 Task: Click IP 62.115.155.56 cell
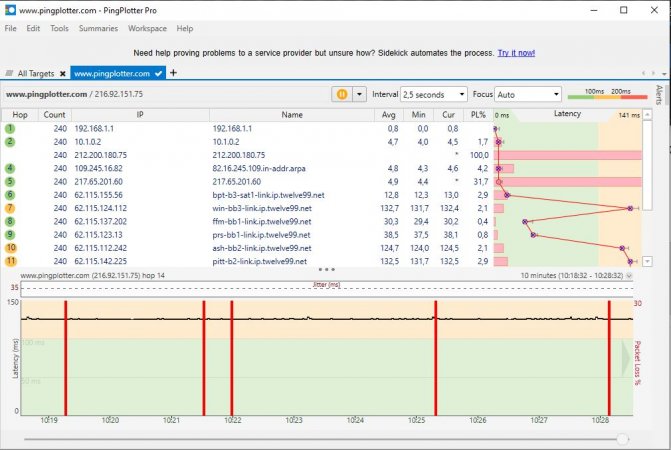[98, 195]
